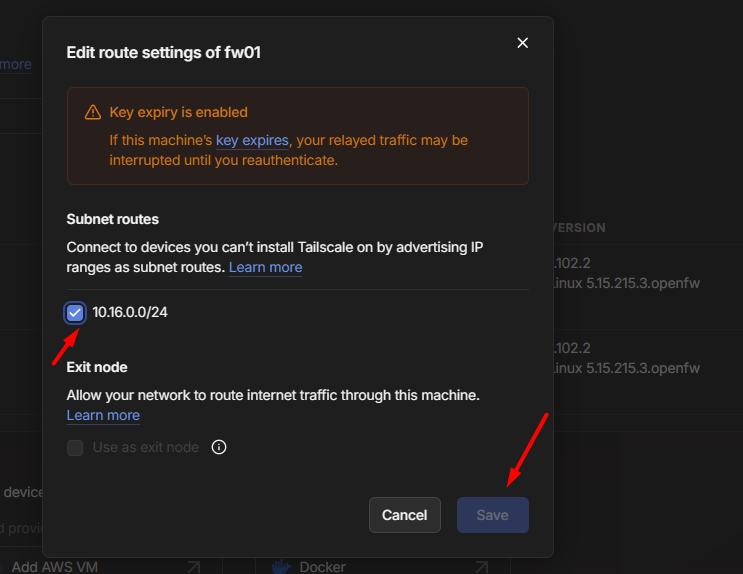Click the Key expiry is enabled heading
This screenshot has height=574, width=743.
(x=179, y=112)
